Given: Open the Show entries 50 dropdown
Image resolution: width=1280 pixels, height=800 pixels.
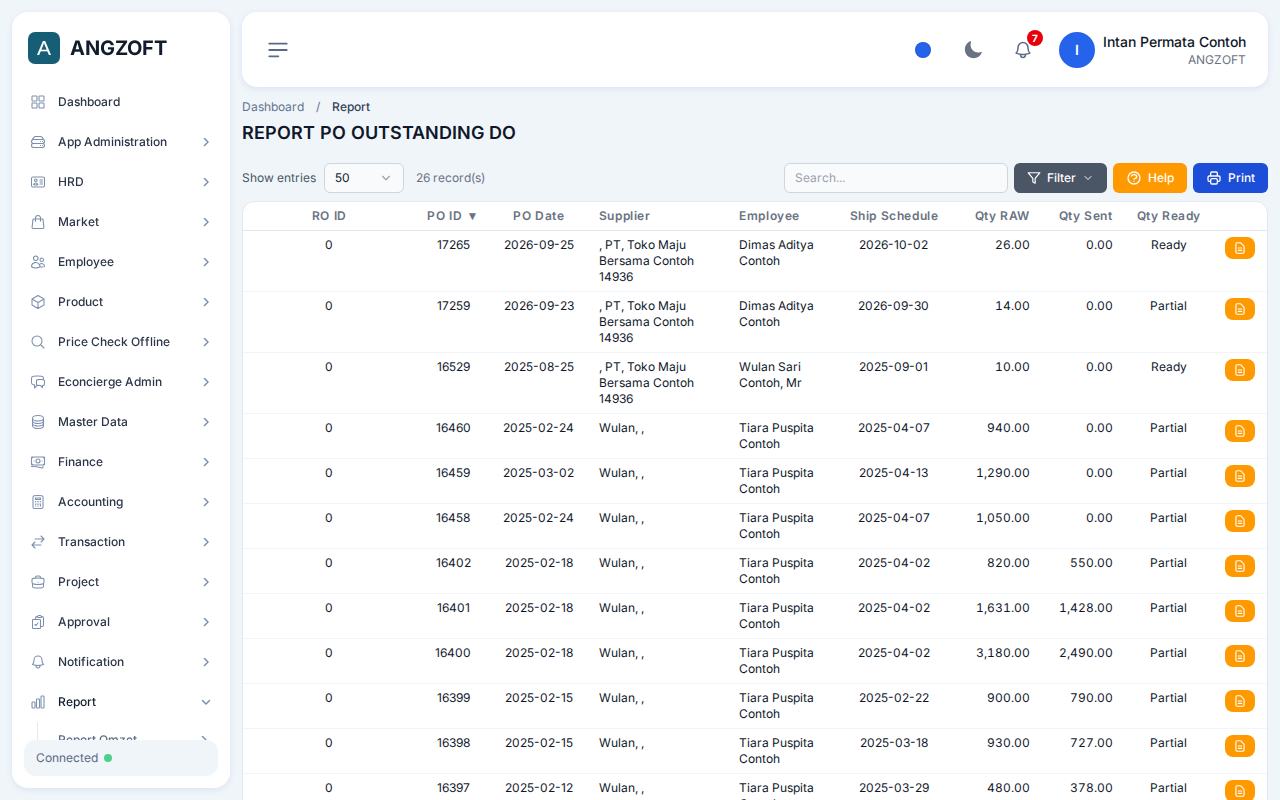Looking at the screenshot, I should pos(364,178).
